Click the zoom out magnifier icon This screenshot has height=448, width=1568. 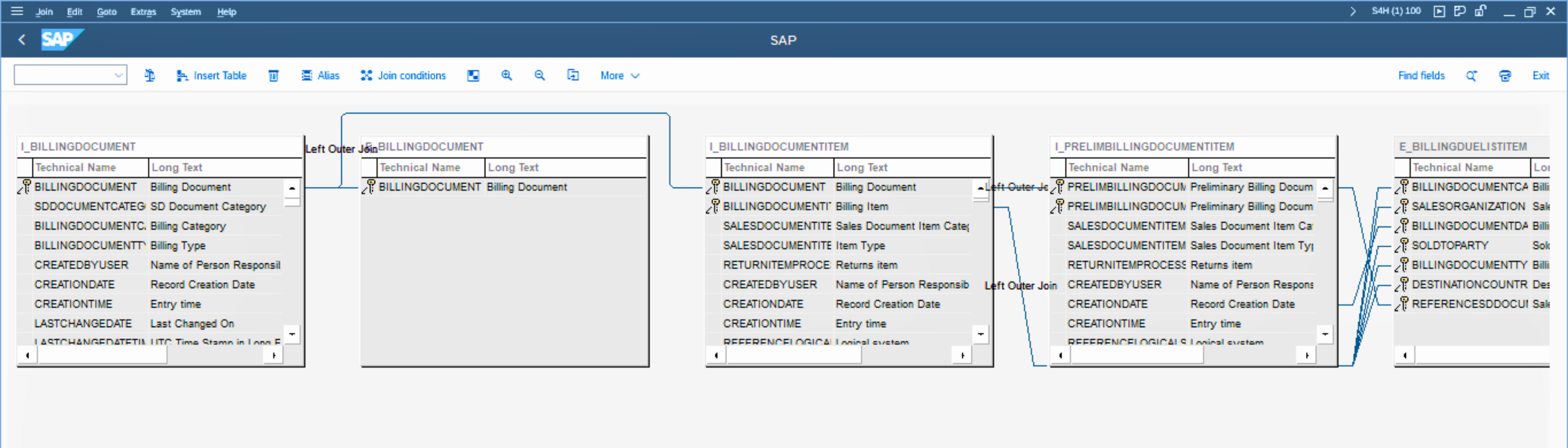tap(539, 75)
